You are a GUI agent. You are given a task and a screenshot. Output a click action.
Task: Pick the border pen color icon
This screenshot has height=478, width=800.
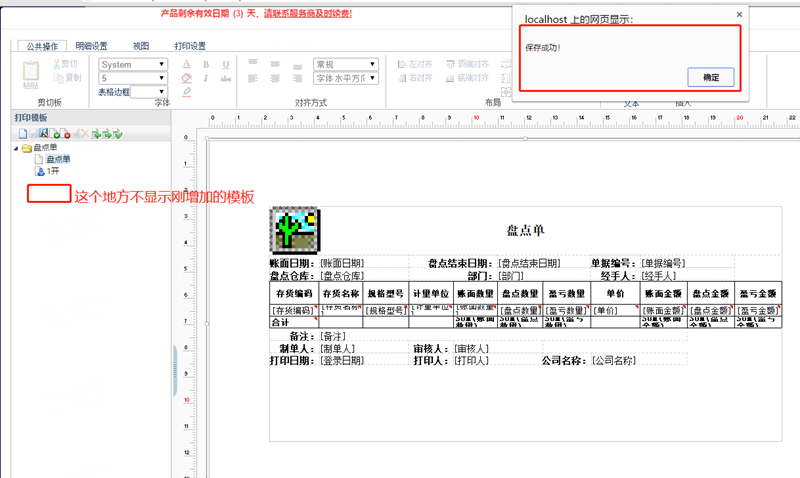coord(187,92)
